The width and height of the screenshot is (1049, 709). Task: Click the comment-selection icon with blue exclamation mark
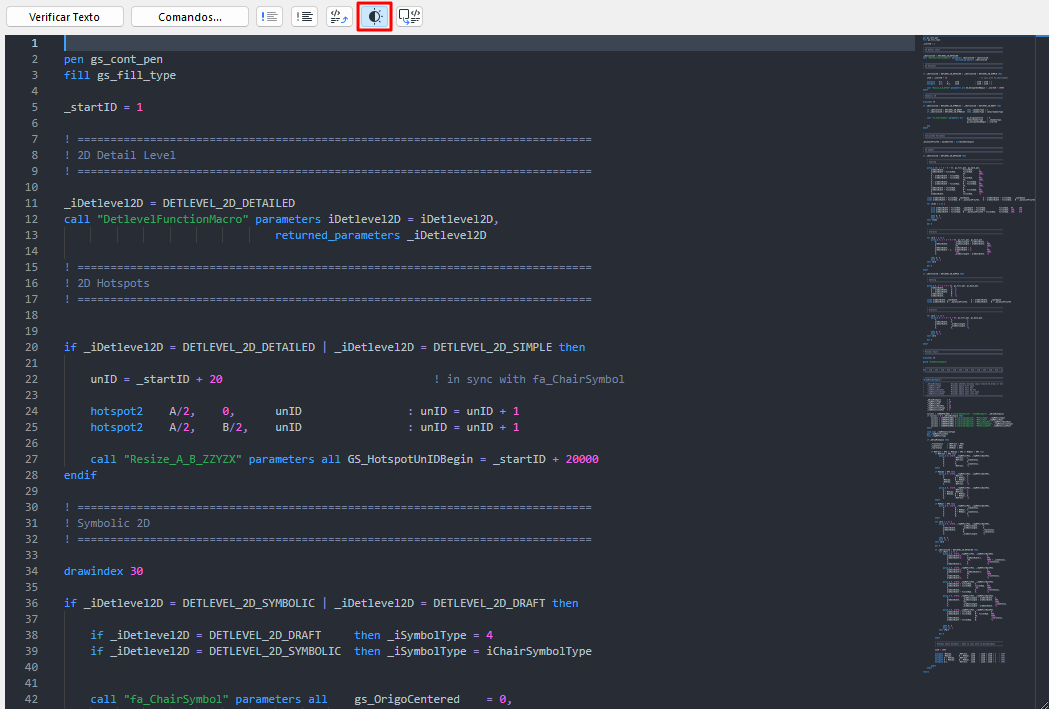pyautogui.click(x=269, y=17)
